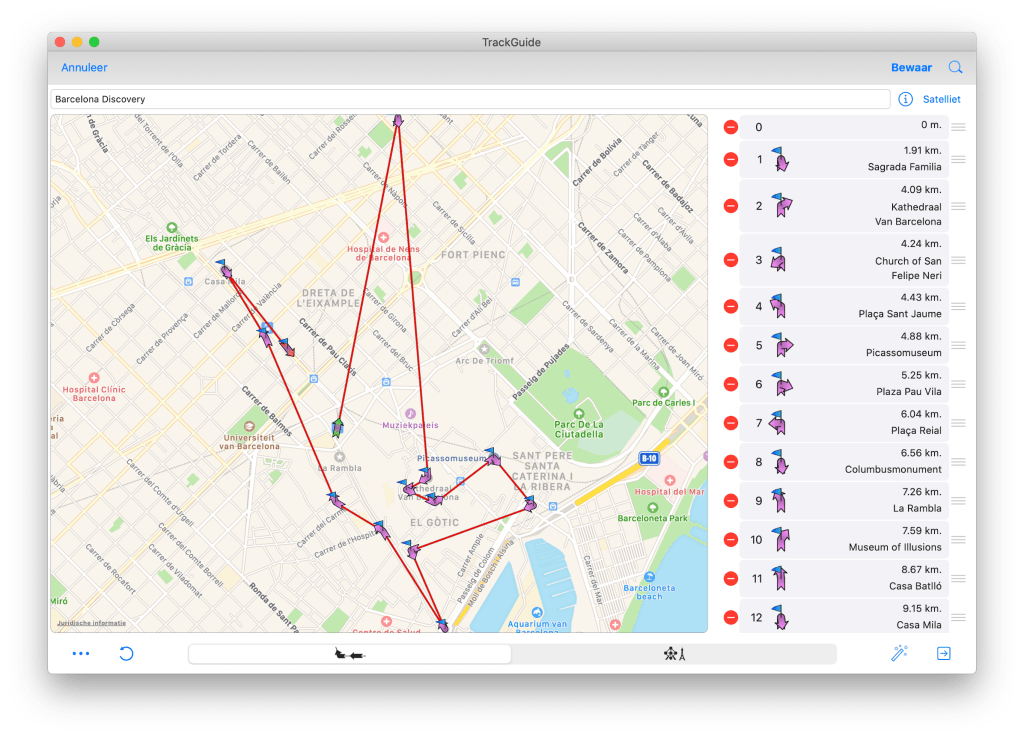
Task: Click the magic wand icon
Action: point(899,654)
